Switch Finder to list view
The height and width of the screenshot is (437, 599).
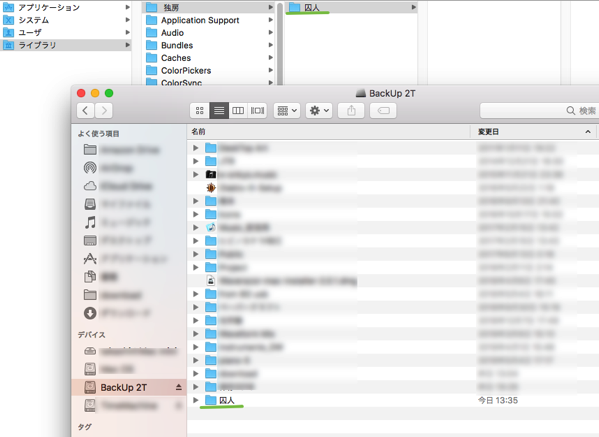[219, 111]
